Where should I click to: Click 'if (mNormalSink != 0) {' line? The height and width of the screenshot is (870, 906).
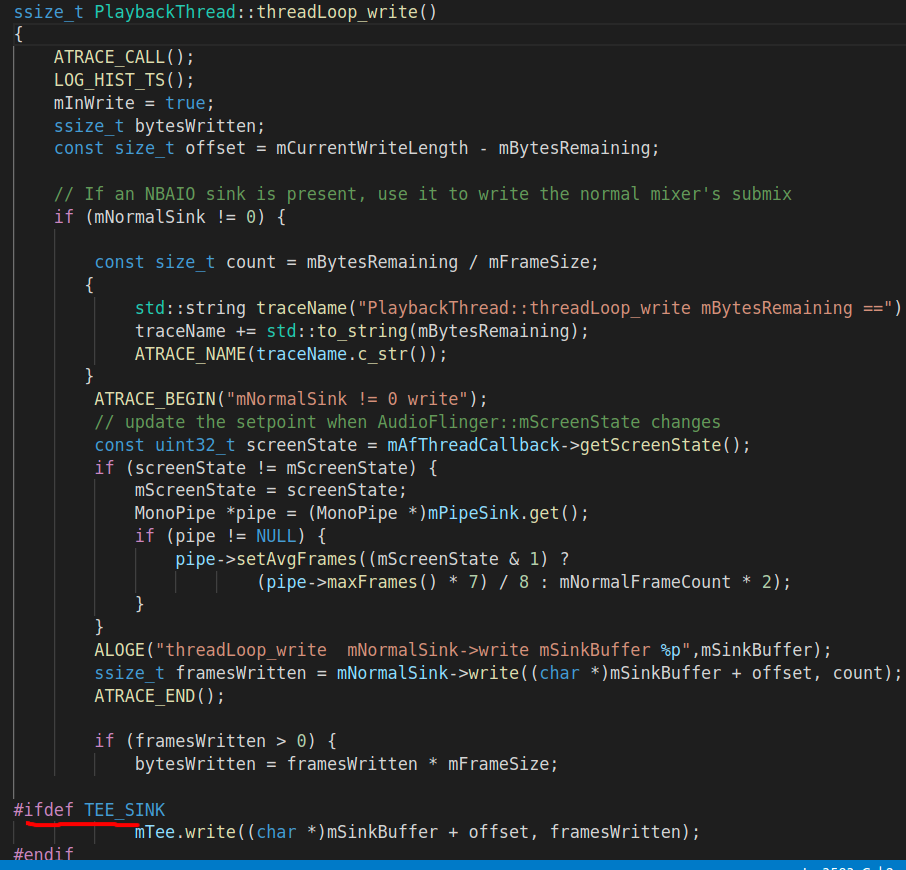(169, 217)
